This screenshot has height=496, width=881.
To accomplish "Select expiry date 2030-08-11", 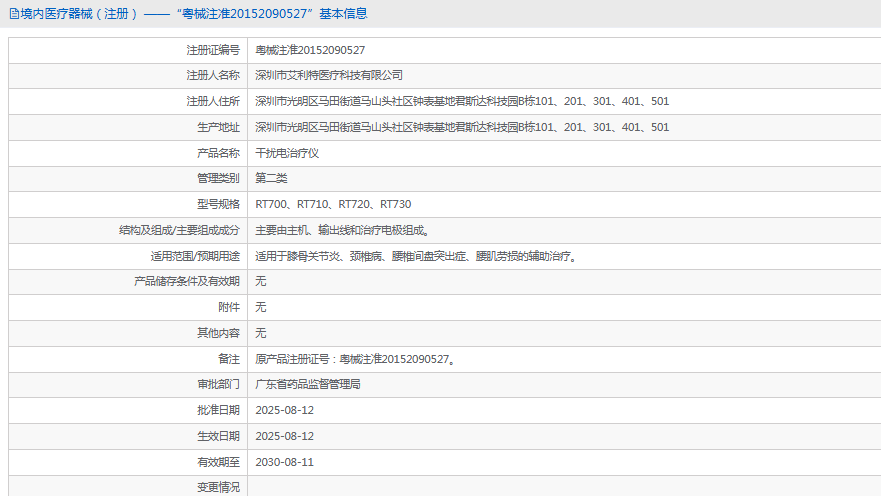I will point(284,462).
